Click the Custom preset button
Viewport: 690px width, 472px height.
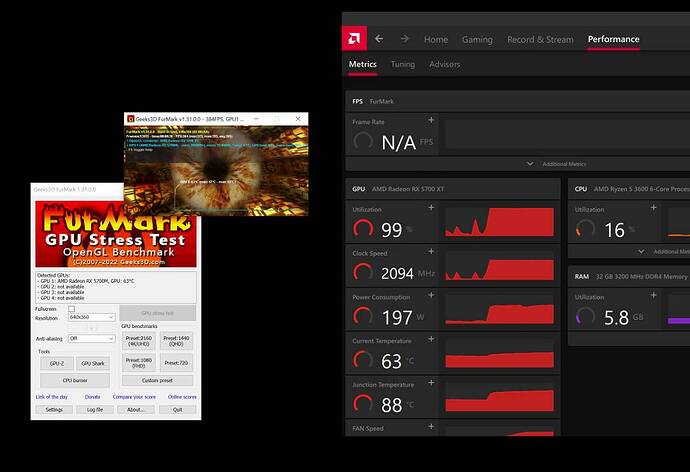click(158, 380)
